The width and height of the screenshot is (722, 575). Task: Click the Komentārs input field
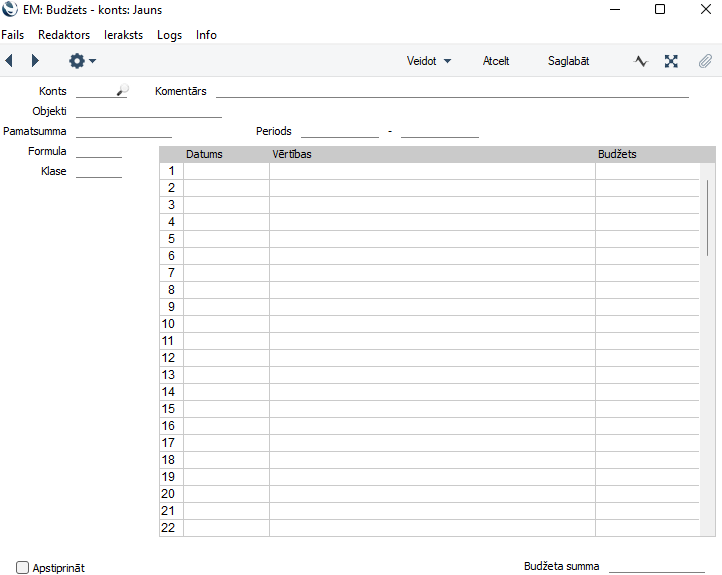pos(452,91)
